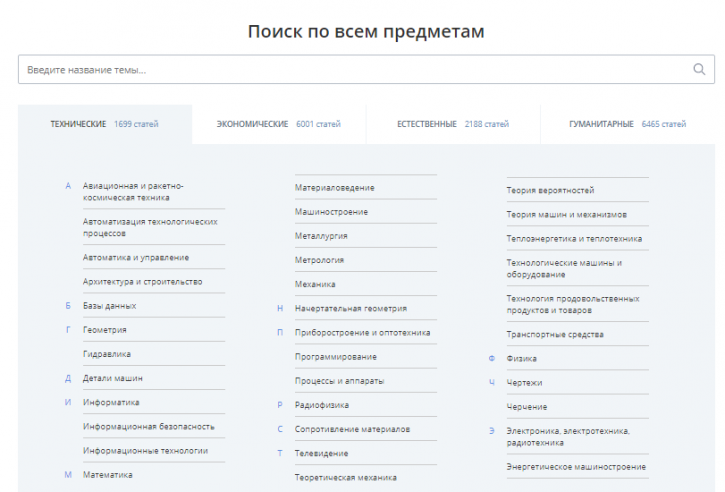725x492 pixels.
Task: Select Начертательная геометрия
Action: click(x=351, y=308)
